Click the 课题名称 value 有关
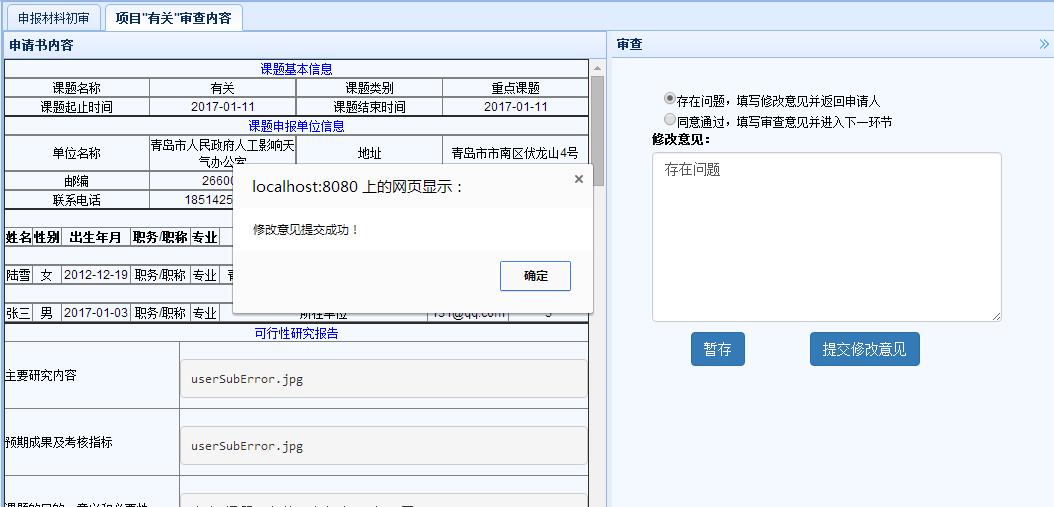1054x507 pixels. (x=222, y=88)
